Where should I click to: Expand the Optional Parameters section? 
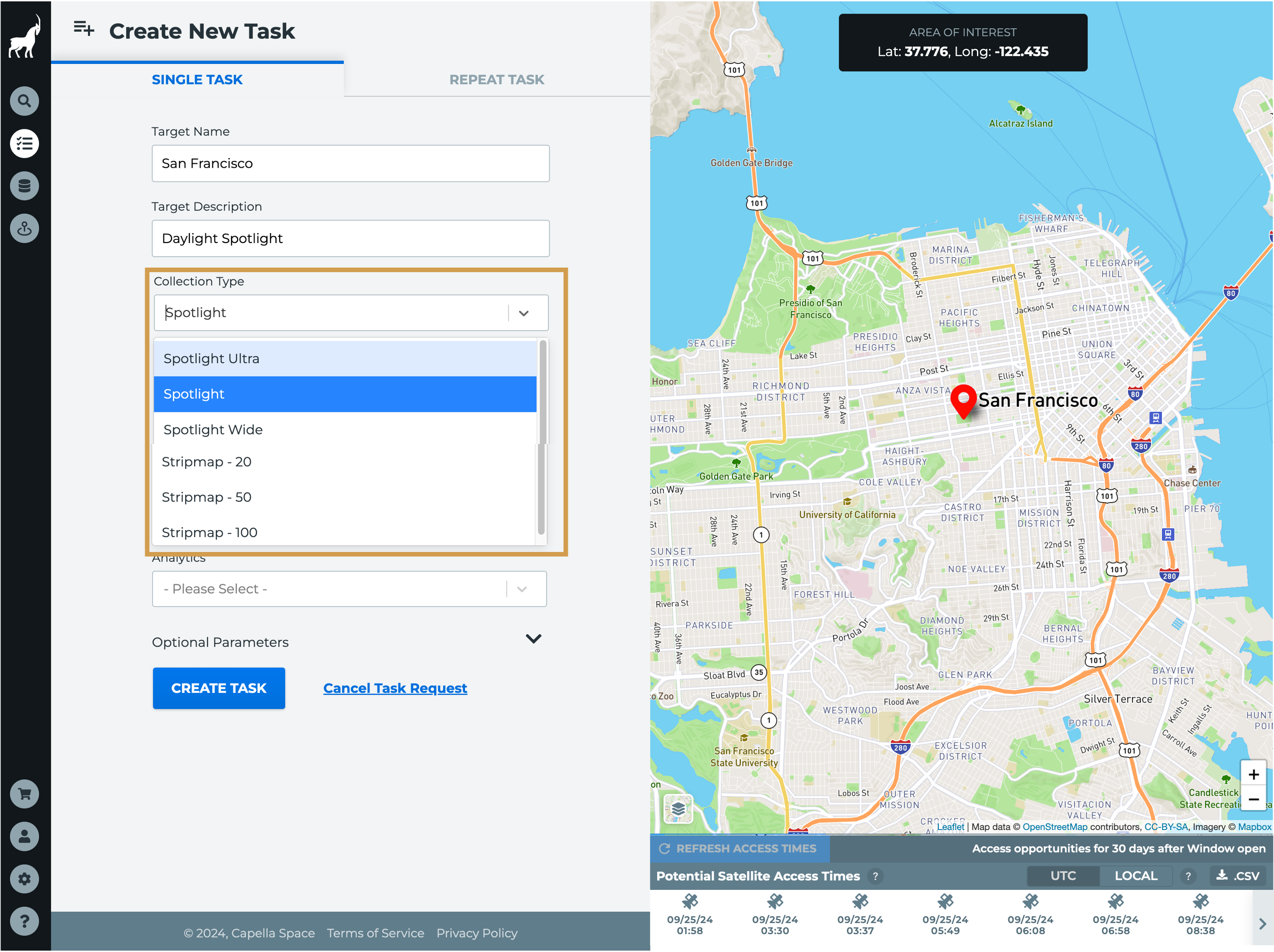click(533, 639)
